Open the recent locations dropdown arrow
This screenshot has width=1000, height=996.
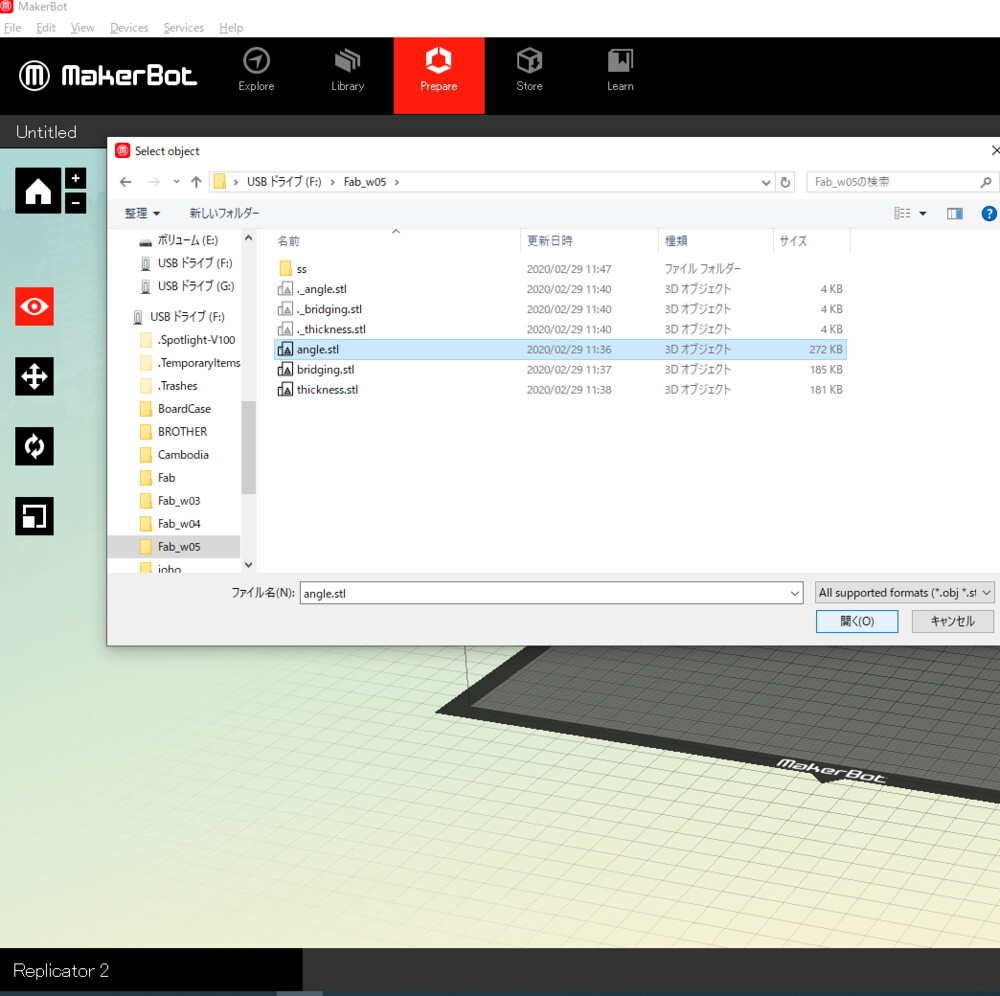tap(176, 182)
